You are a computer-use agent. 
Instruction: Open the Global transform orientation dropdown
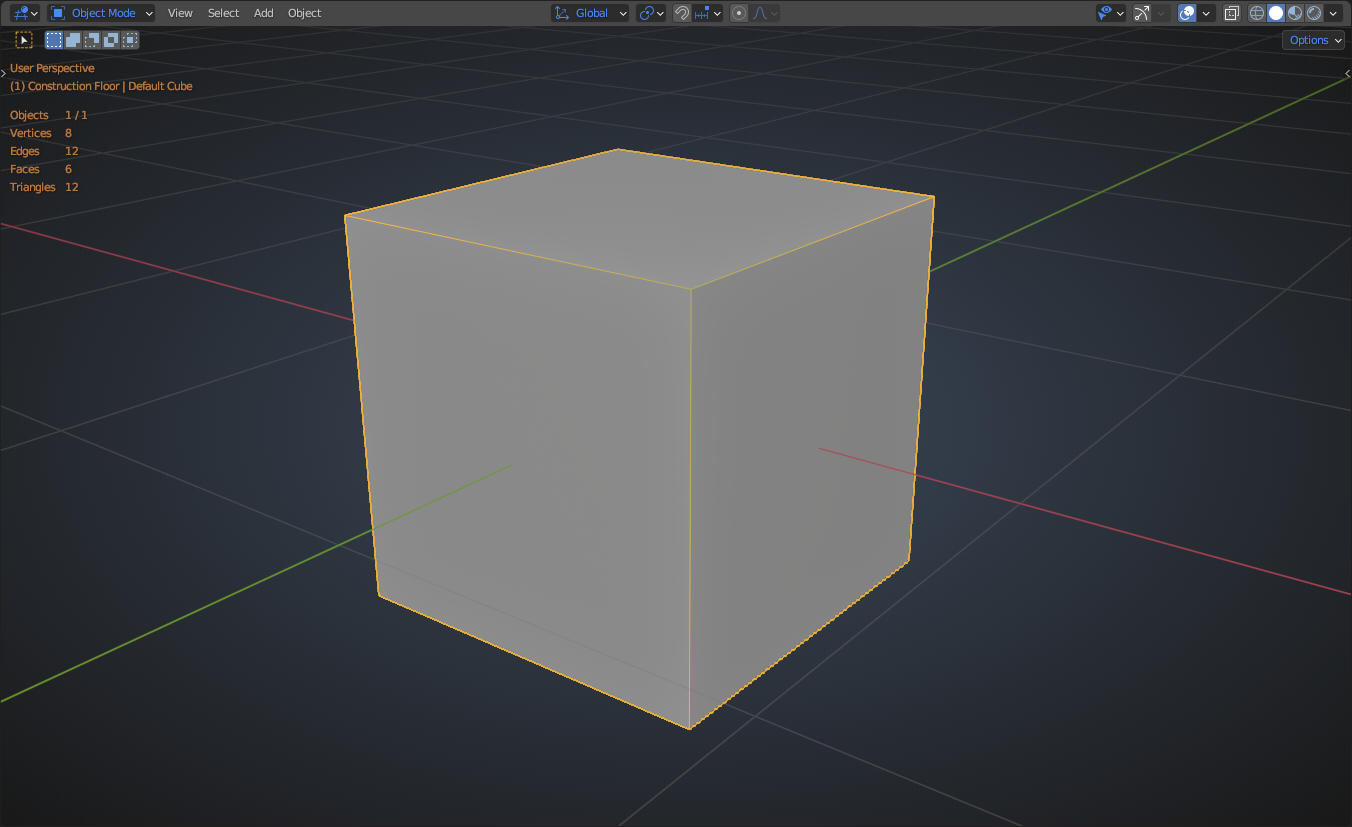click(x=591, y=13)
